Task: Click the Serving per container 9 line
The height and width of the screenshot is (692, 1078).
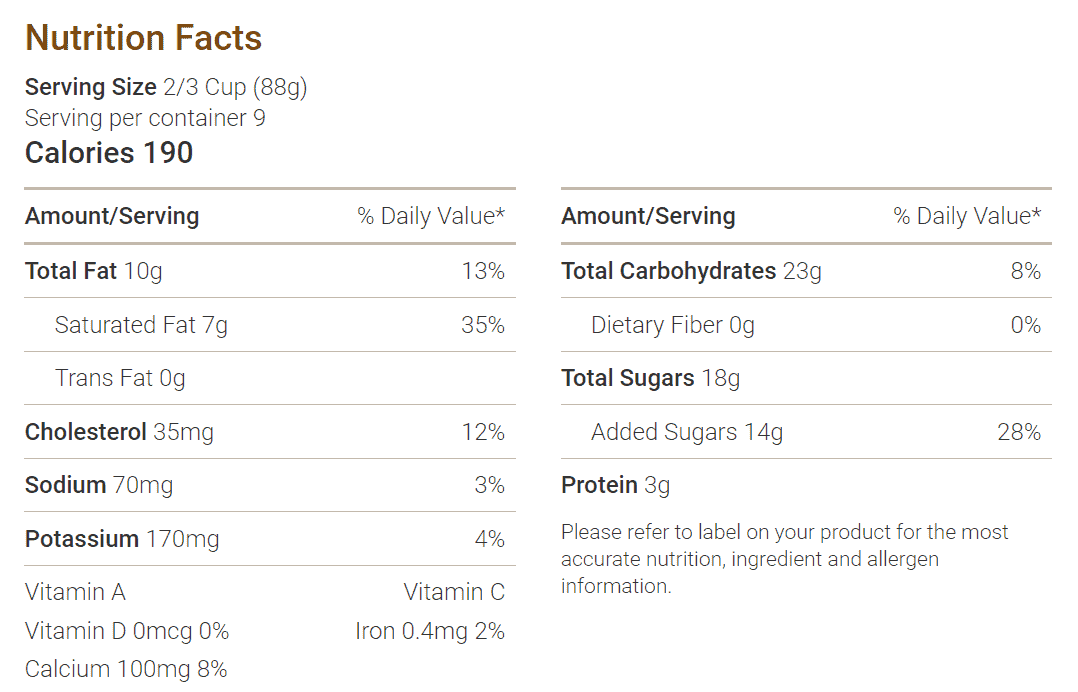Action: [x=145, y=118]
